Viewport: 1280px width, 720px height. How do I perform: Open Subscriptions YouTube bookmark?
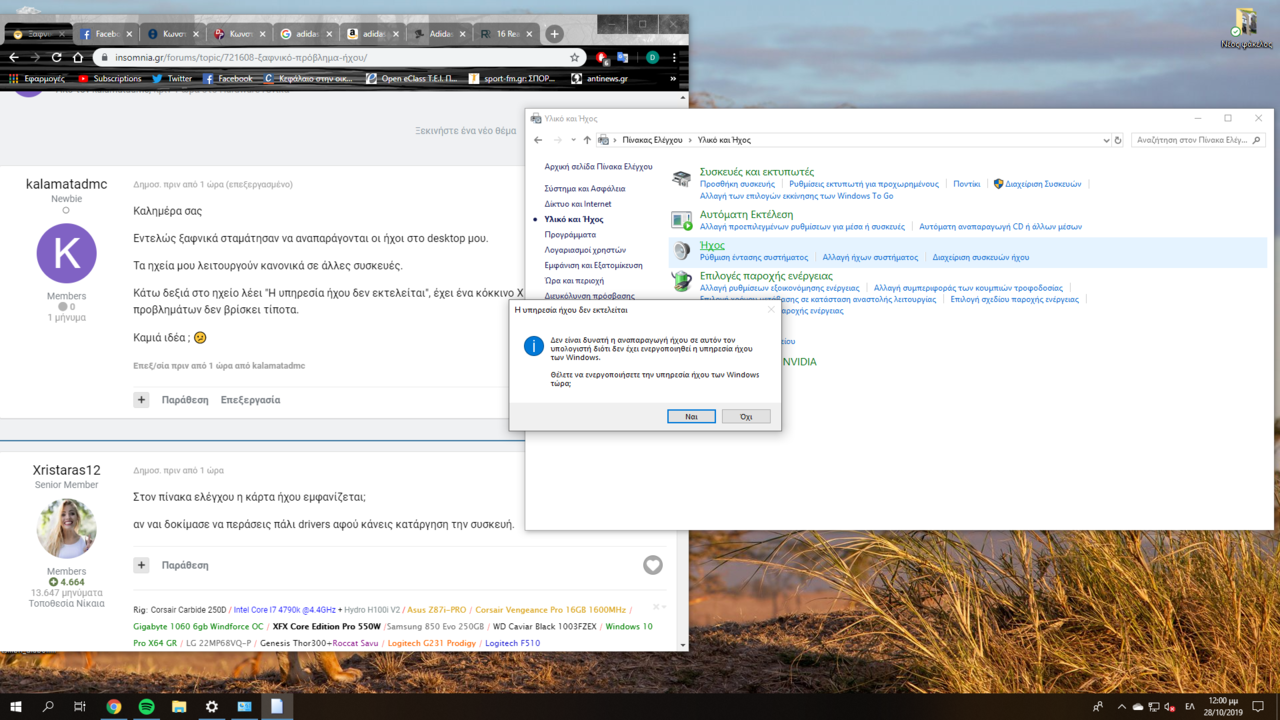click(109, 78)
